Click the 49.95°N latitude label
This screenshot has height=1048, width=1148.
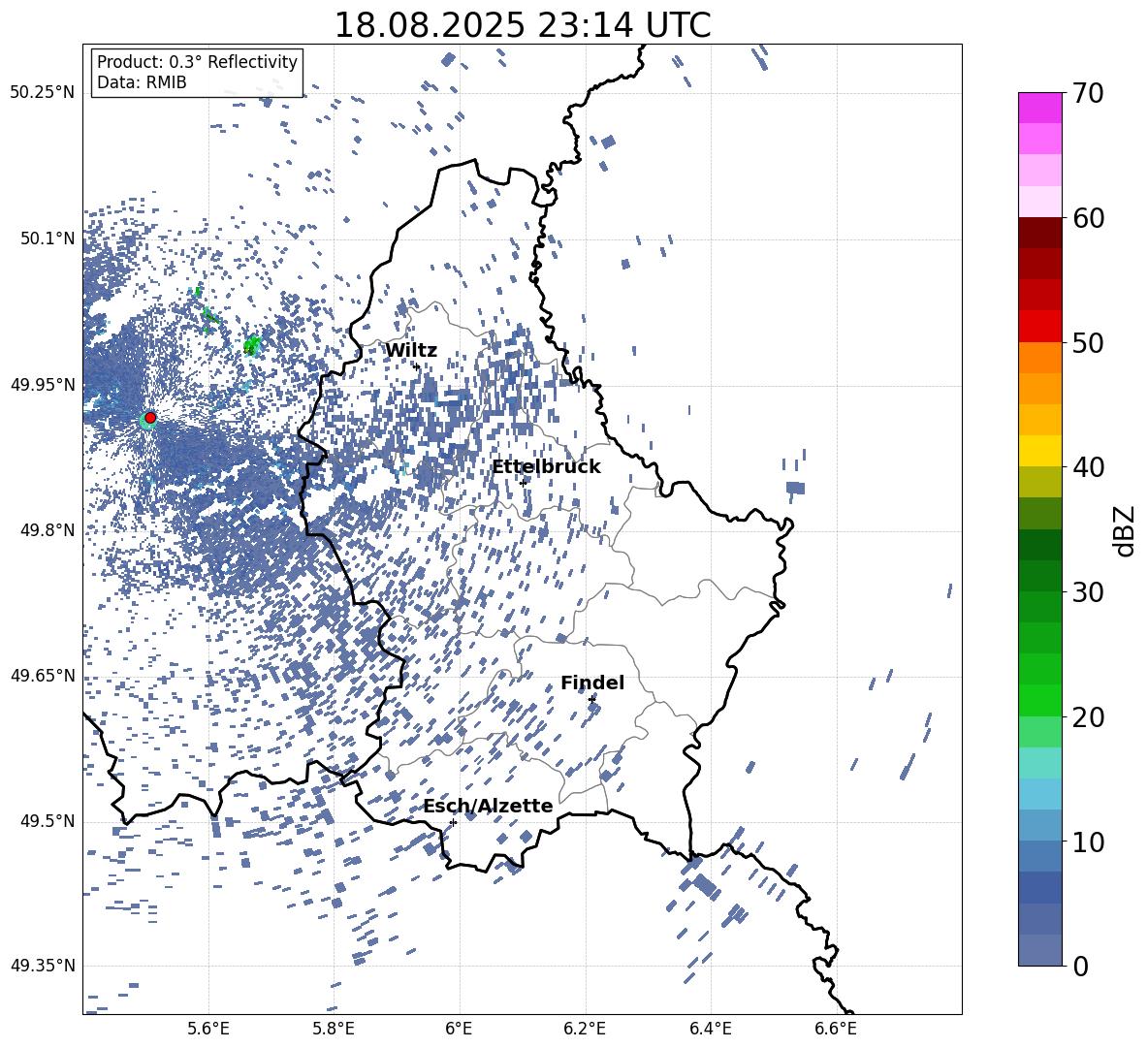click(x=43, y=384)
